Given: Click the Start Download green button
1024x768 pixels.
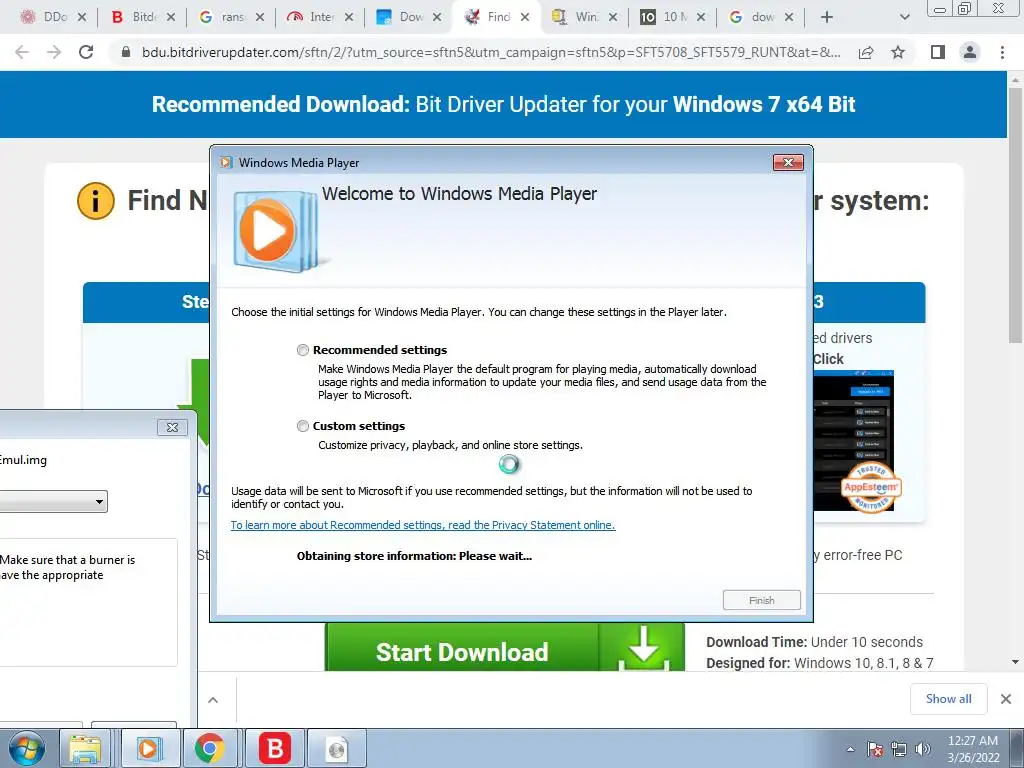Looking at the screenshot, I should coord(462,652).
